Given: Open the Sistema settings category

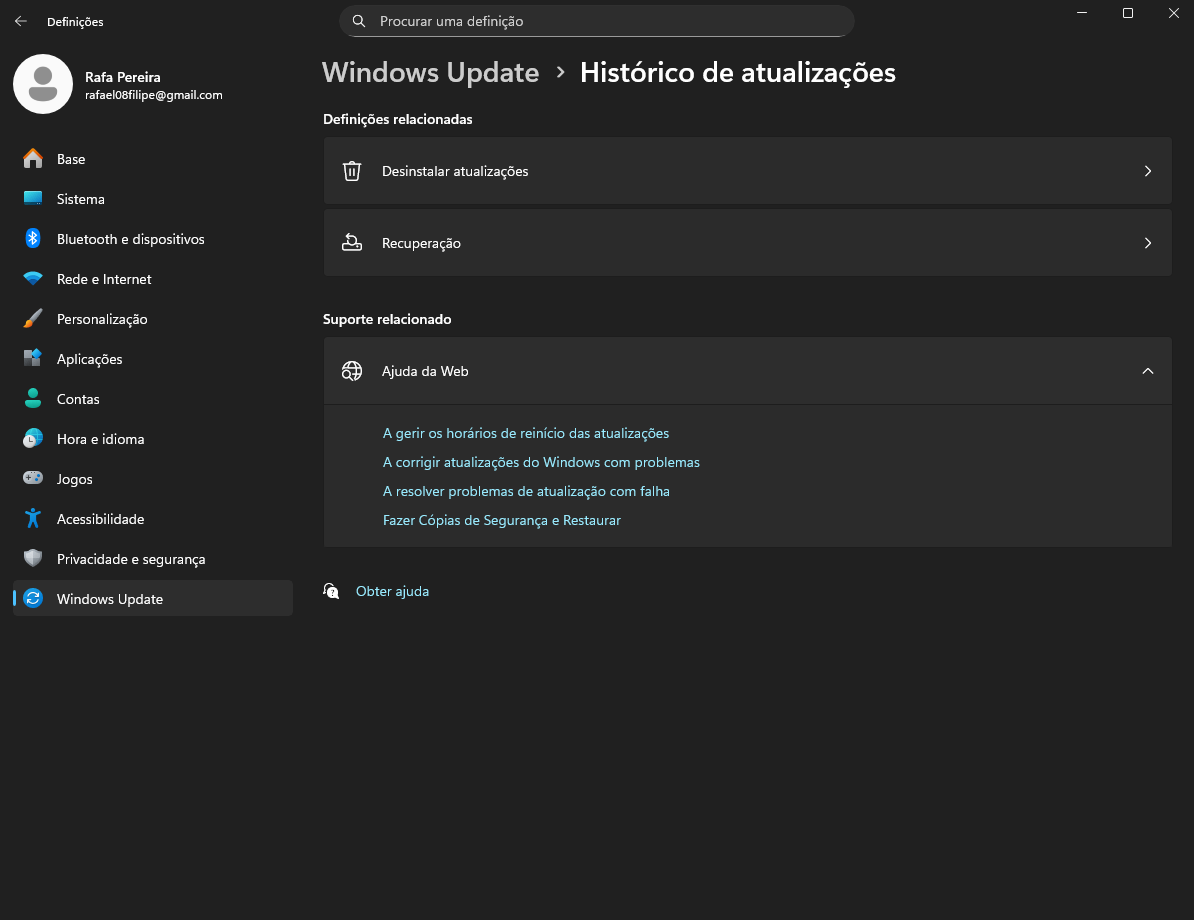Looking at the screenshot, I should click(x=153, y=199).
